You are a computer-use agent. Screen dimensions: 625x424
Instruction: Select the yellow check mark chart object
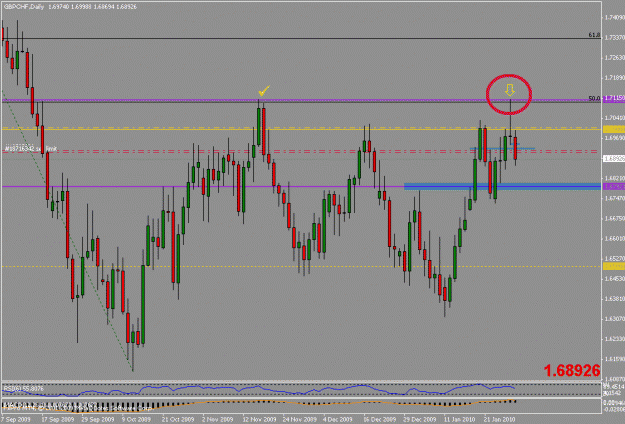(264, 91)
